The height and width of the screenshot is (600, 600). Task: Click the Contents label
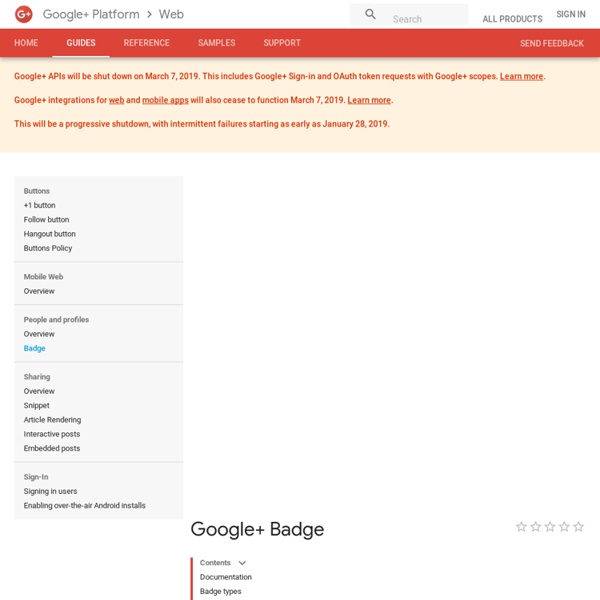coord(215,563)
